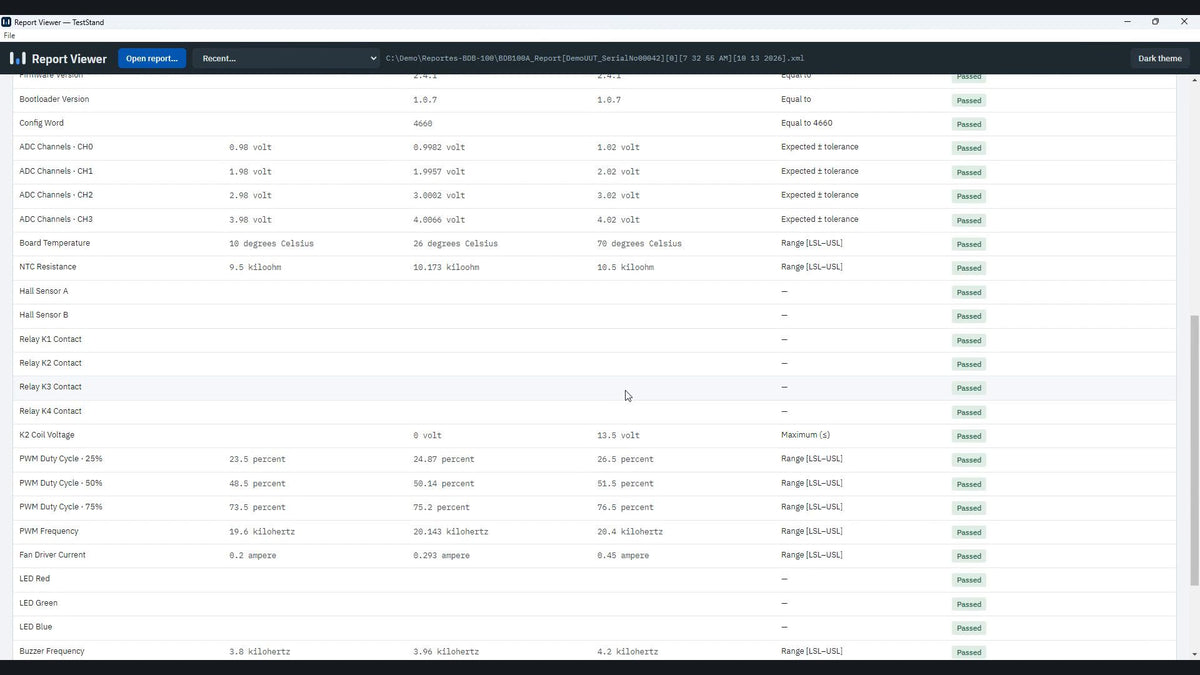Click the Open report... button
This screenshot has height=675, width=1200.
click(x=152, y=59)
